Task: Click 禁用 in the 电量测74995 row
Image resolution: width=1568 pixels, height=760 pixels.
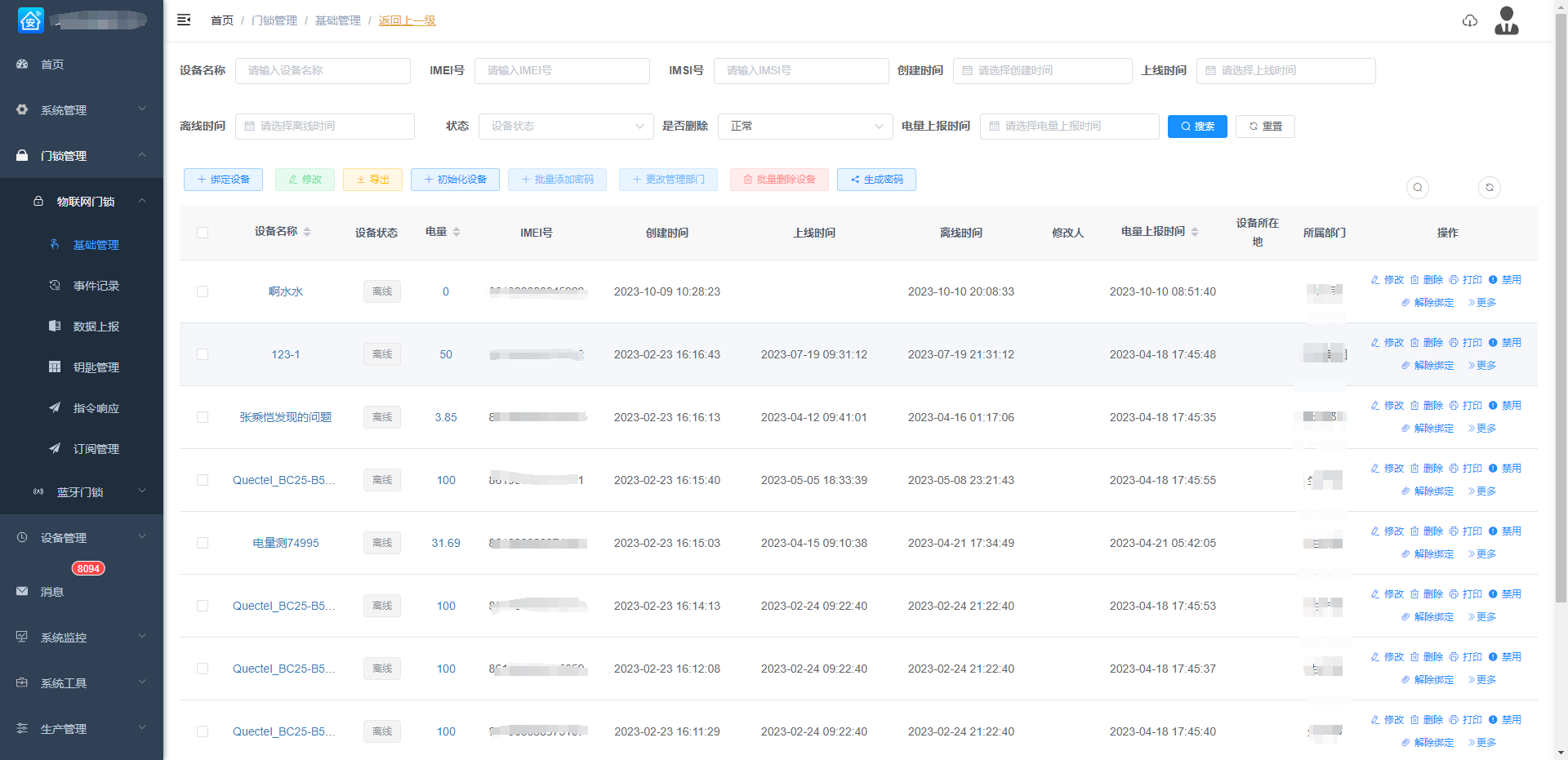Action: tap(1505, 531)
